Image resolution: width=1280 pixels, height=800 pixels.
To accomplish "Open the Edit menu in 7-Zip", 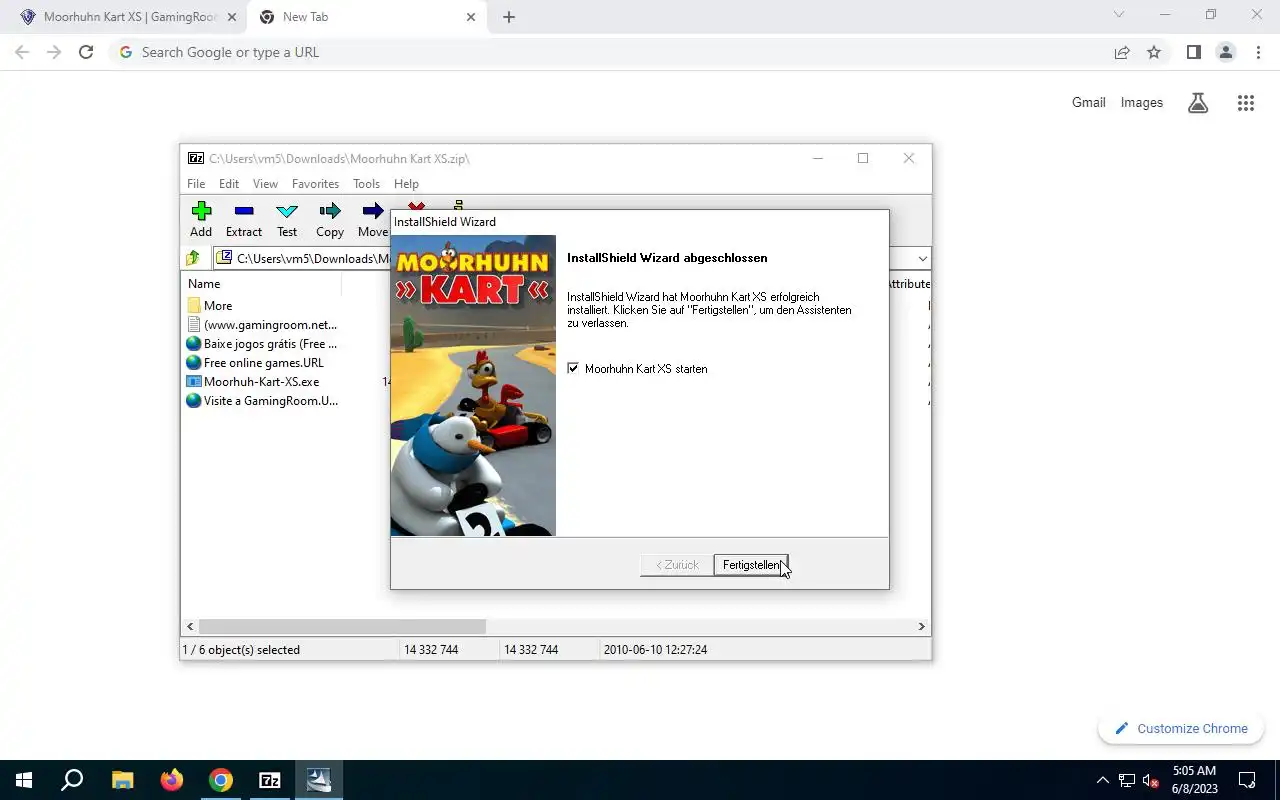I will click(229, 184).
